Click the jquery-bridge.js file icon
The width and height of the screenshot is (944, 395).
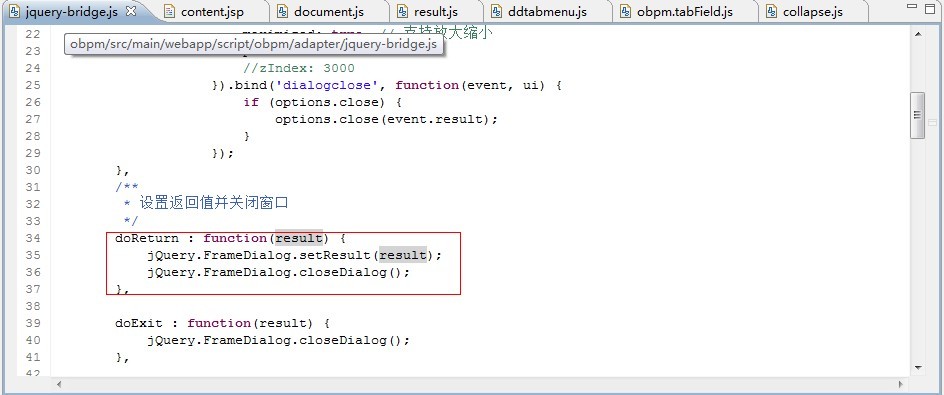click(x=15, y=11)
